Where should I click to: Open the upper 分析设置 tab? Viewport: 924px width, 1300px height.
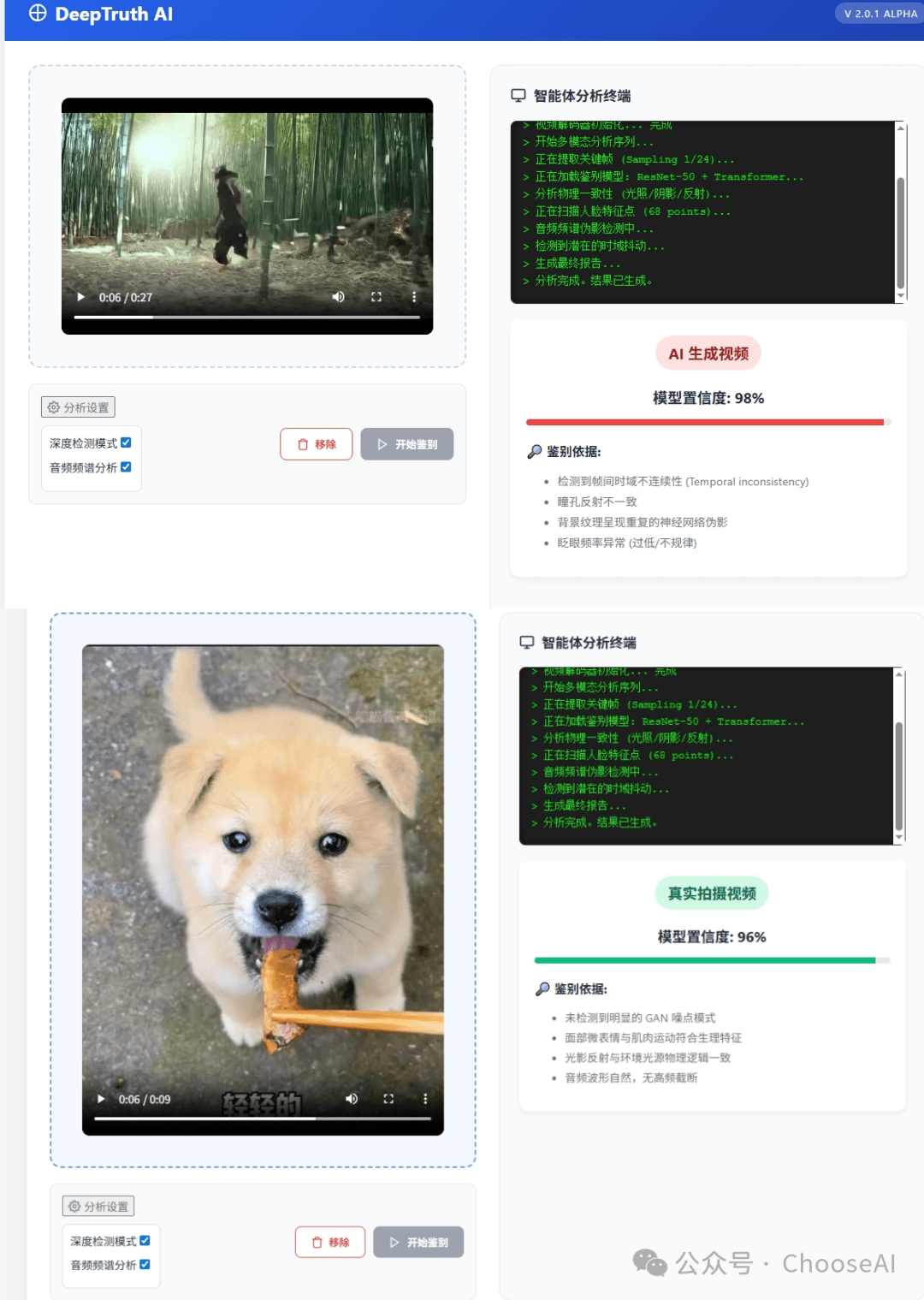[78, 407]
